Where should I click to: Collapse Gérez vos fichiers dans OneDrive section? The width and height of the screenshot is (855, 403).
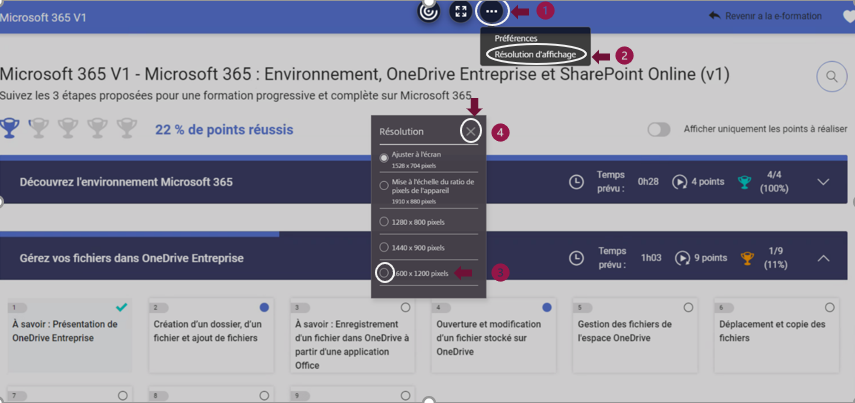click(823, 258)
